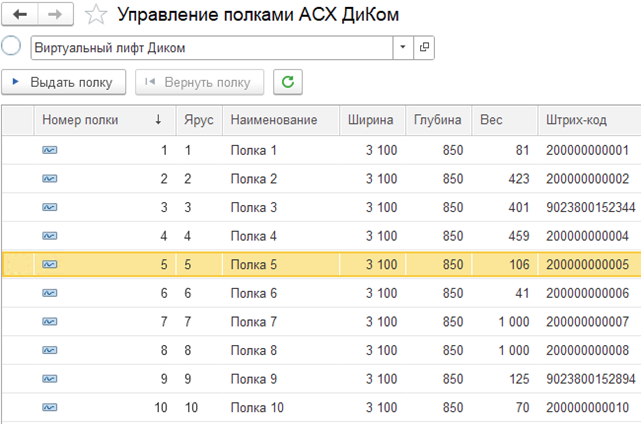Viewport: 641px width, 424px height.
Task: Click the row icon for shelf 10
Action: click(x=50, y=407)
